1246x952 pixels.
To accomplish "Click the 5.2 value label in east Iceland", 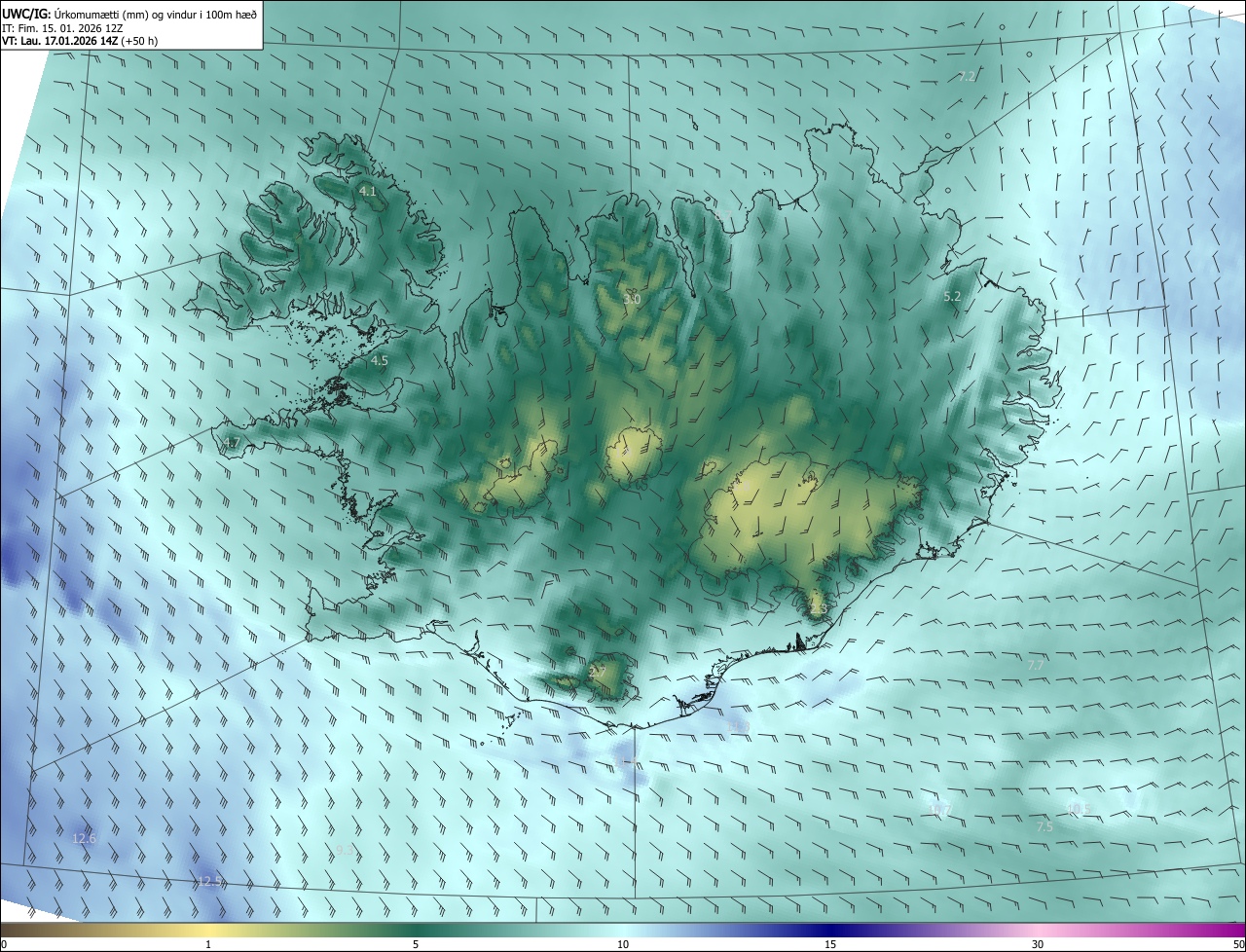I will (953, 296).
